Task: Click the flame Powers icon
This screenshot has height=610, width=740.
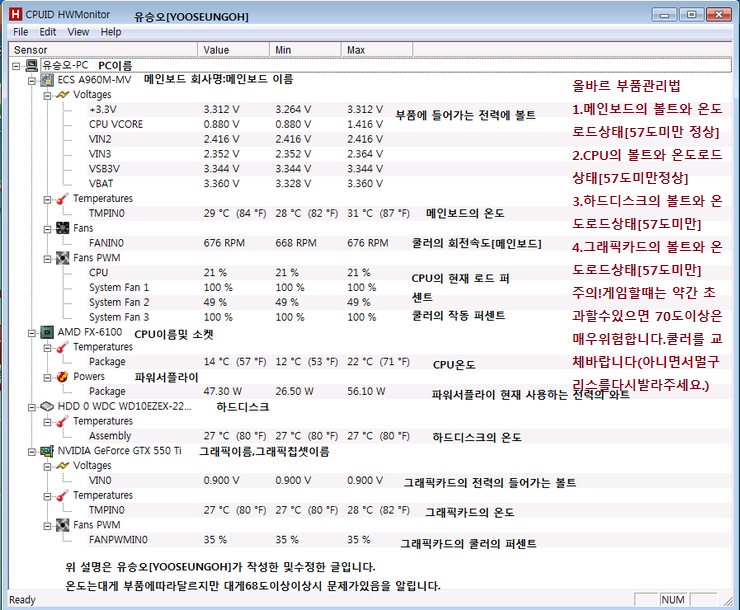Action: [62, 376]
